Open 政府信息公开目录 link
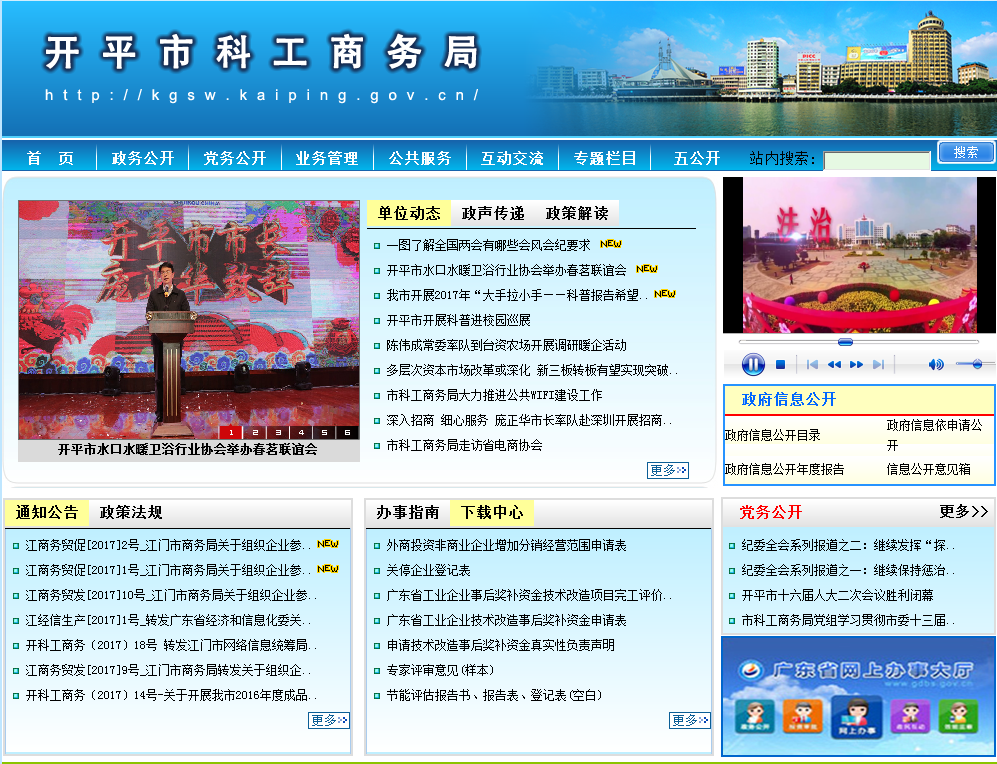Image resolution: width=997 pixels, height=764 pixels. (x=773, y=435)
